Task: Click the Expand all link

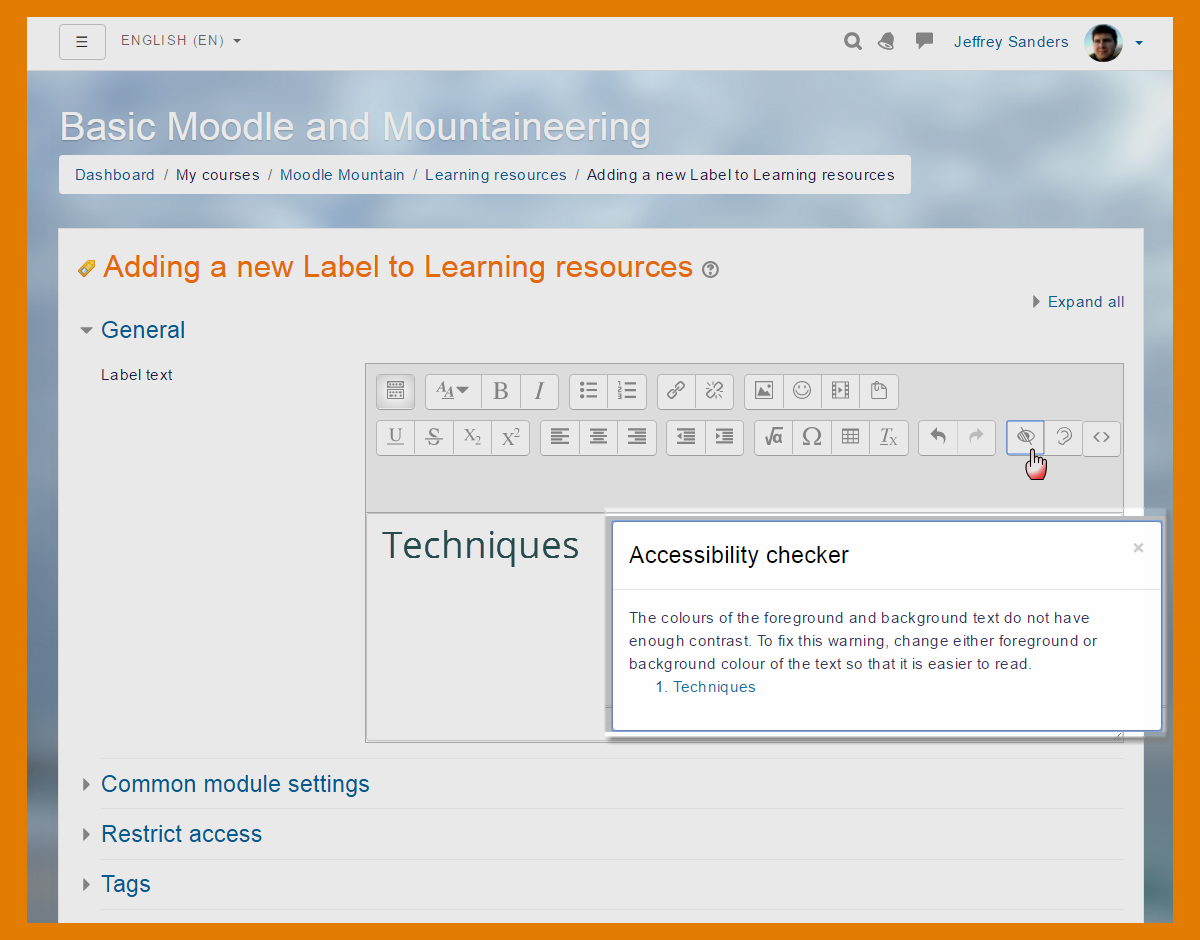Action: click(x=1085, y=302)
